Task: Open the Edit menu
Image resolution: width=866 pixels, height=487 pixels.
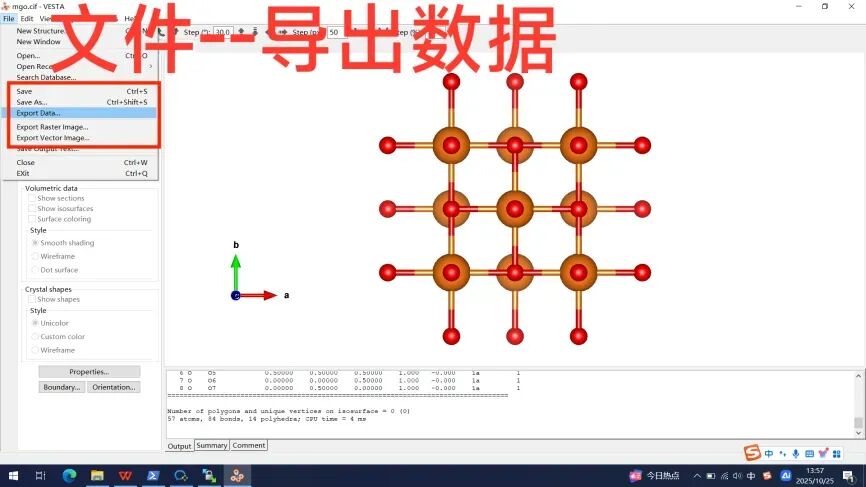Action: tap(27, 18)
